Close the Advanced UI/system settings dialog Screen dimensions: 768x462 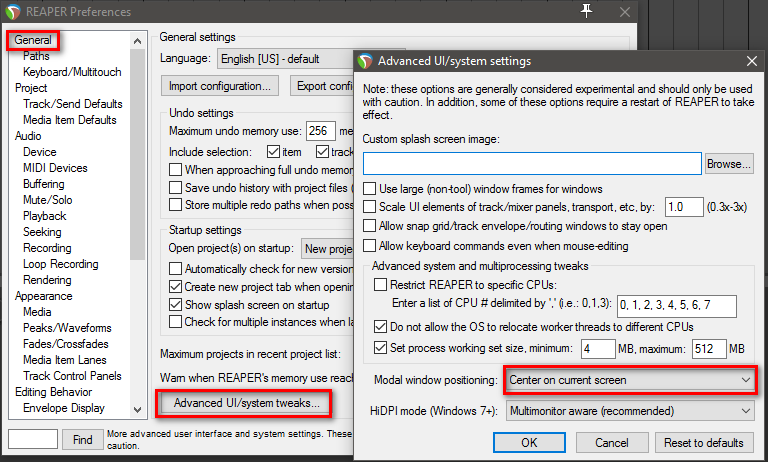coord(752,61)
